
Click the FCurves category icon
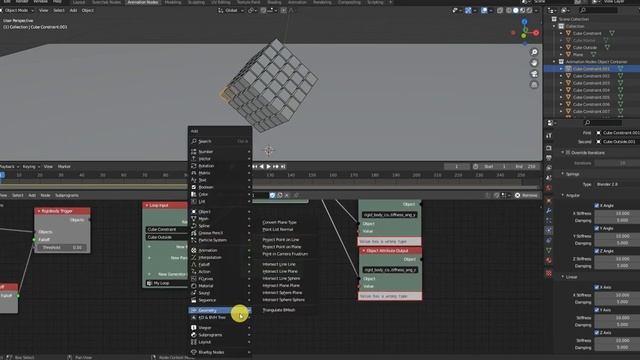click(194, 279)
